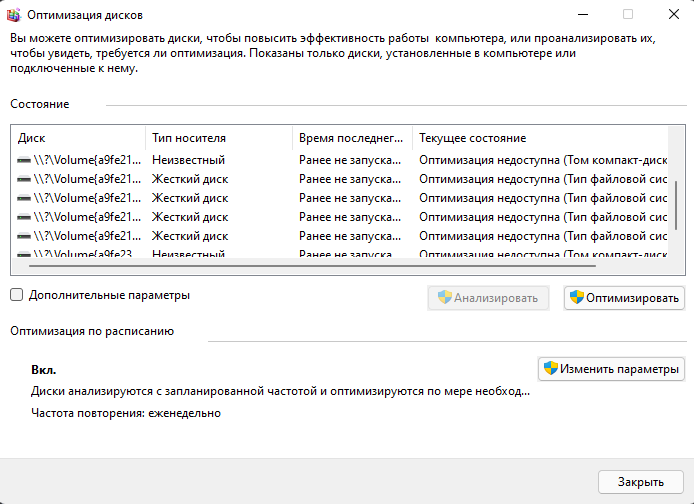Click the drive icon of the second Жесткий диск row
The height and width of the screenshot is (504, 694).
(24, 198)
